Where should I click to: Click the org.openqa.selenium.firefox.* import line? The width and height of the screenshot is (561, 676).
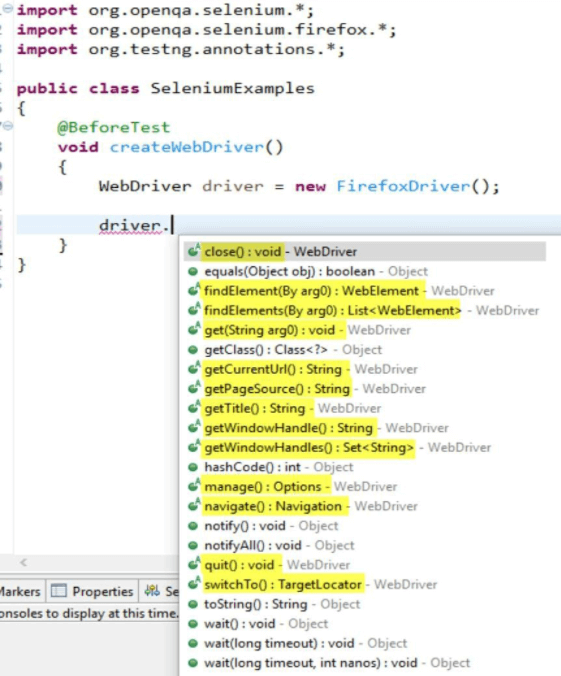click(206, 30)
